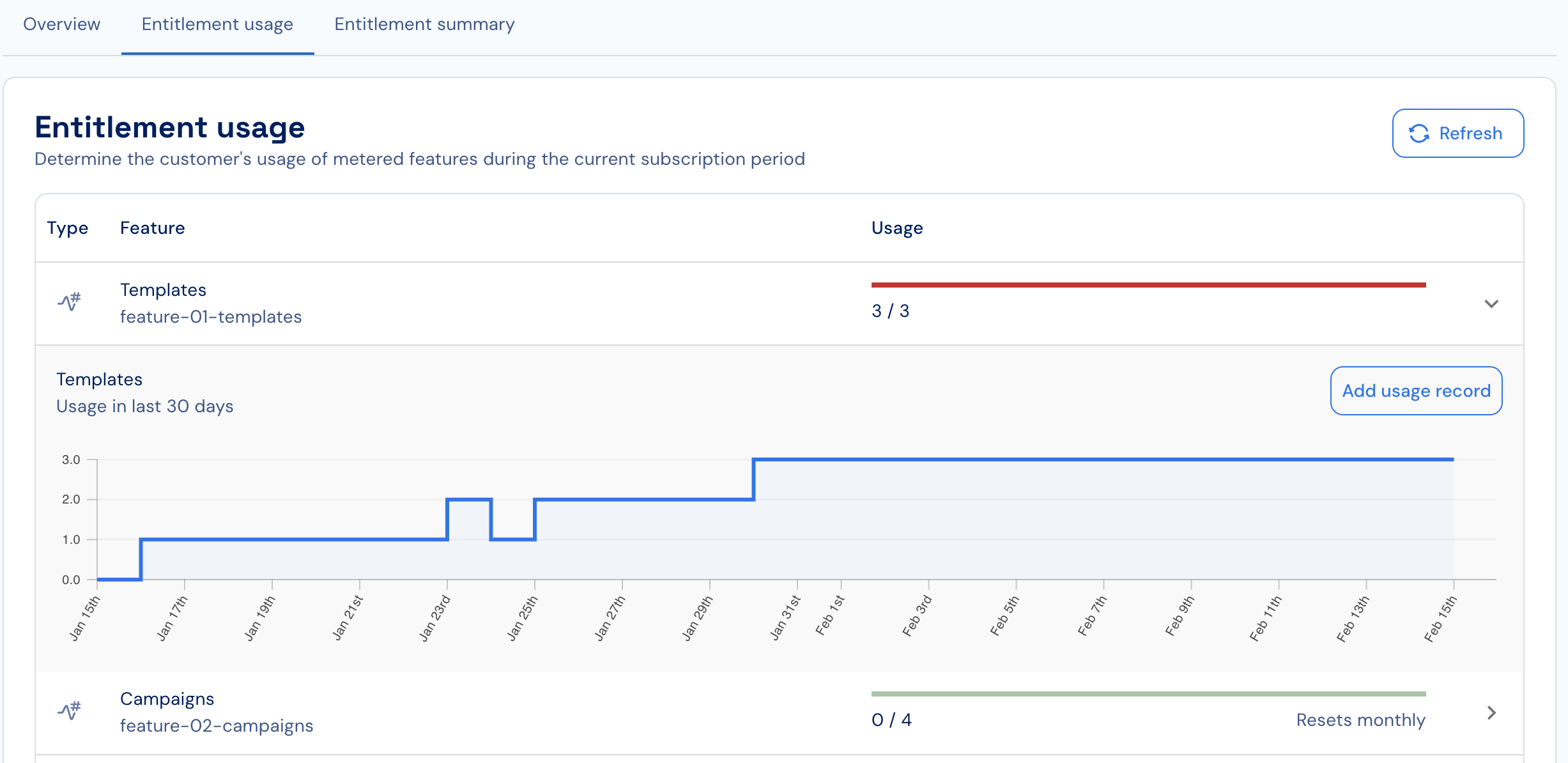Screen dimensions: 1568x763
Task: Click the feature-02-campaigns identifier text
Action: coord(217,726)
